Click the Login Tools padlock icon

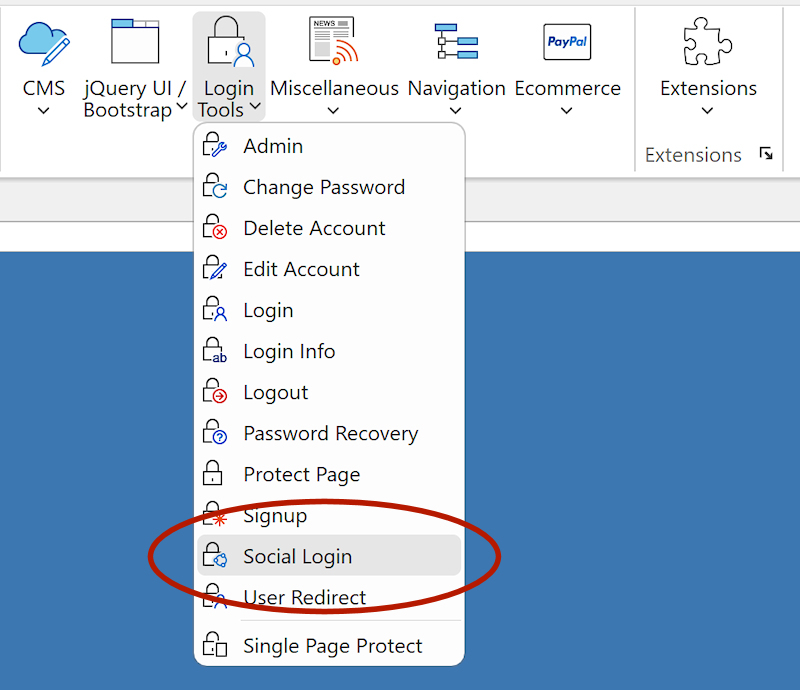coord(229,42)
